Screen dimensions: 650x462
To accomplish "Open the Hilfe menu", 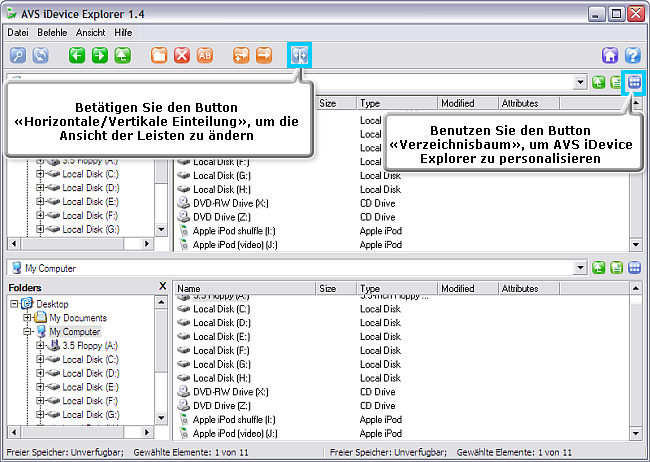I will pos(123,32).
